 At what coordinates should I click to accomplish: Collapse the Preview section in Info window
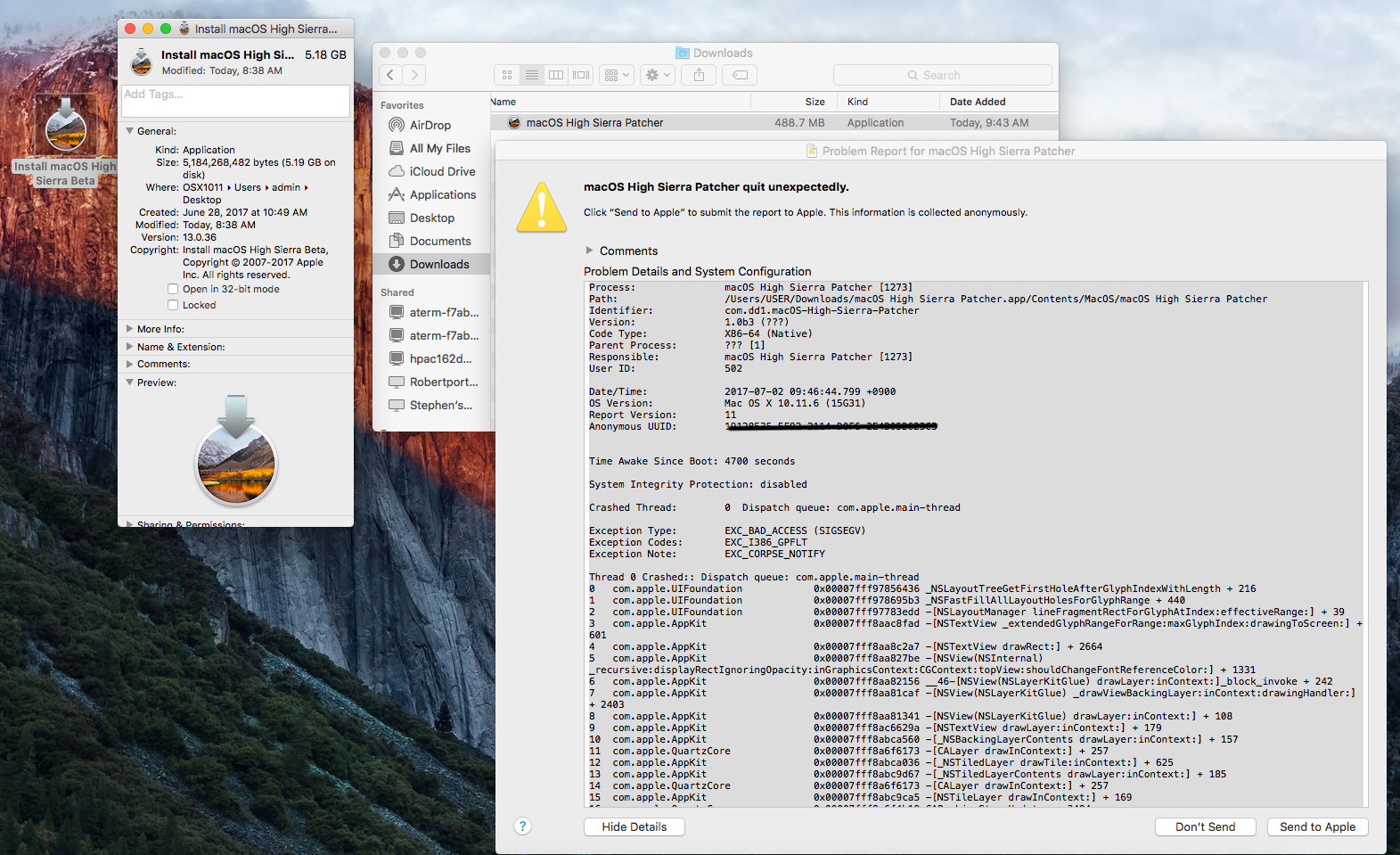[x=130, y=382]
